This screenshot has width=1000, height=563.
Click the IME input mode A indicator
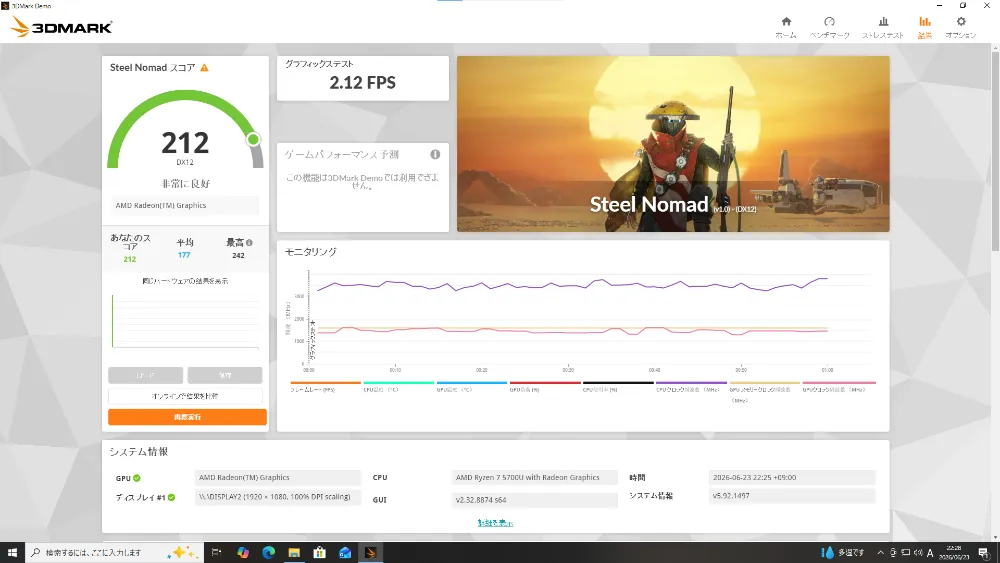[930, 552]
